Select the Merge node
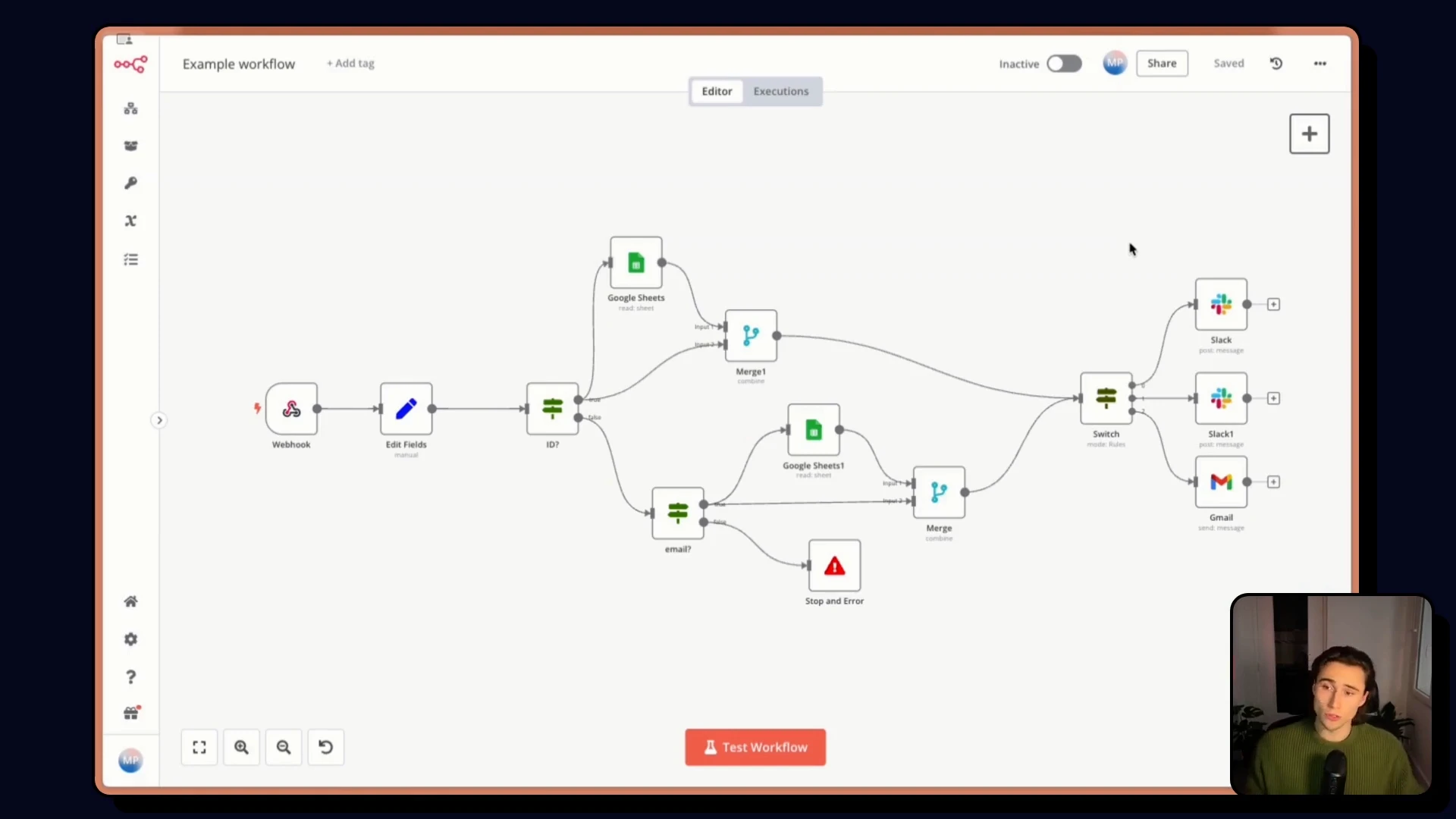Image resolution: width=1456 pixels, height=819 pixels. pos(939,492)
